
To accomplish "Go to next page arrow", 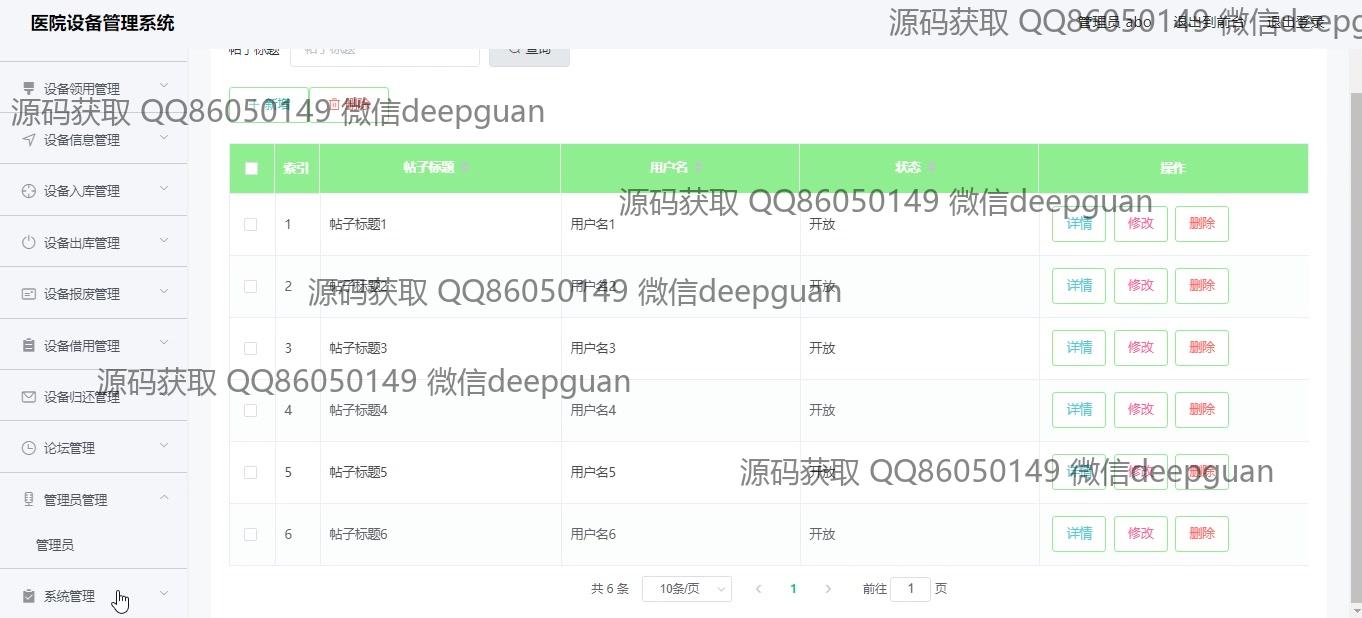I will click(x=828, y=589).
